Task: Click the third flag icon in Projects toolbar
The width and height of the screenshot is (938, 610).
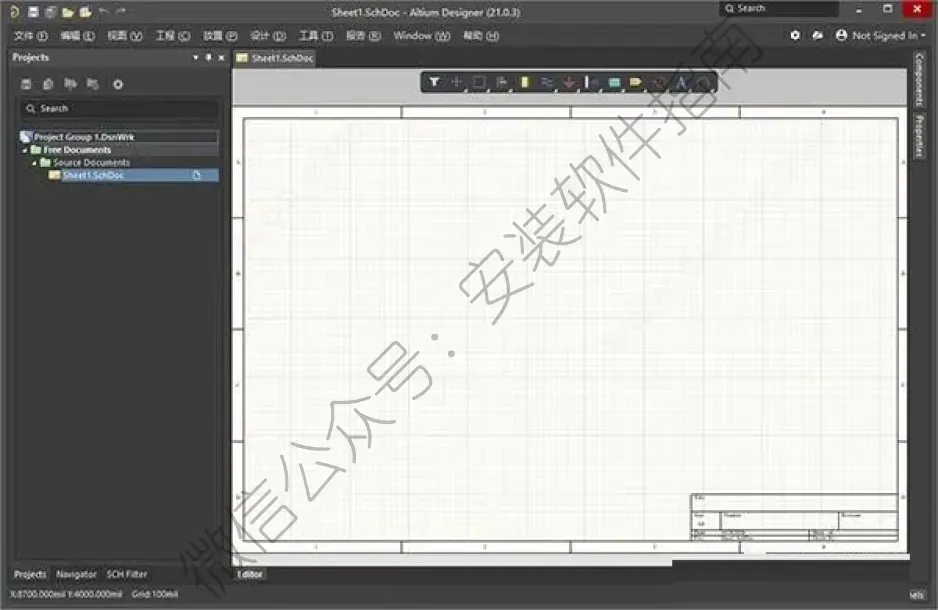Action: [70, 84]
